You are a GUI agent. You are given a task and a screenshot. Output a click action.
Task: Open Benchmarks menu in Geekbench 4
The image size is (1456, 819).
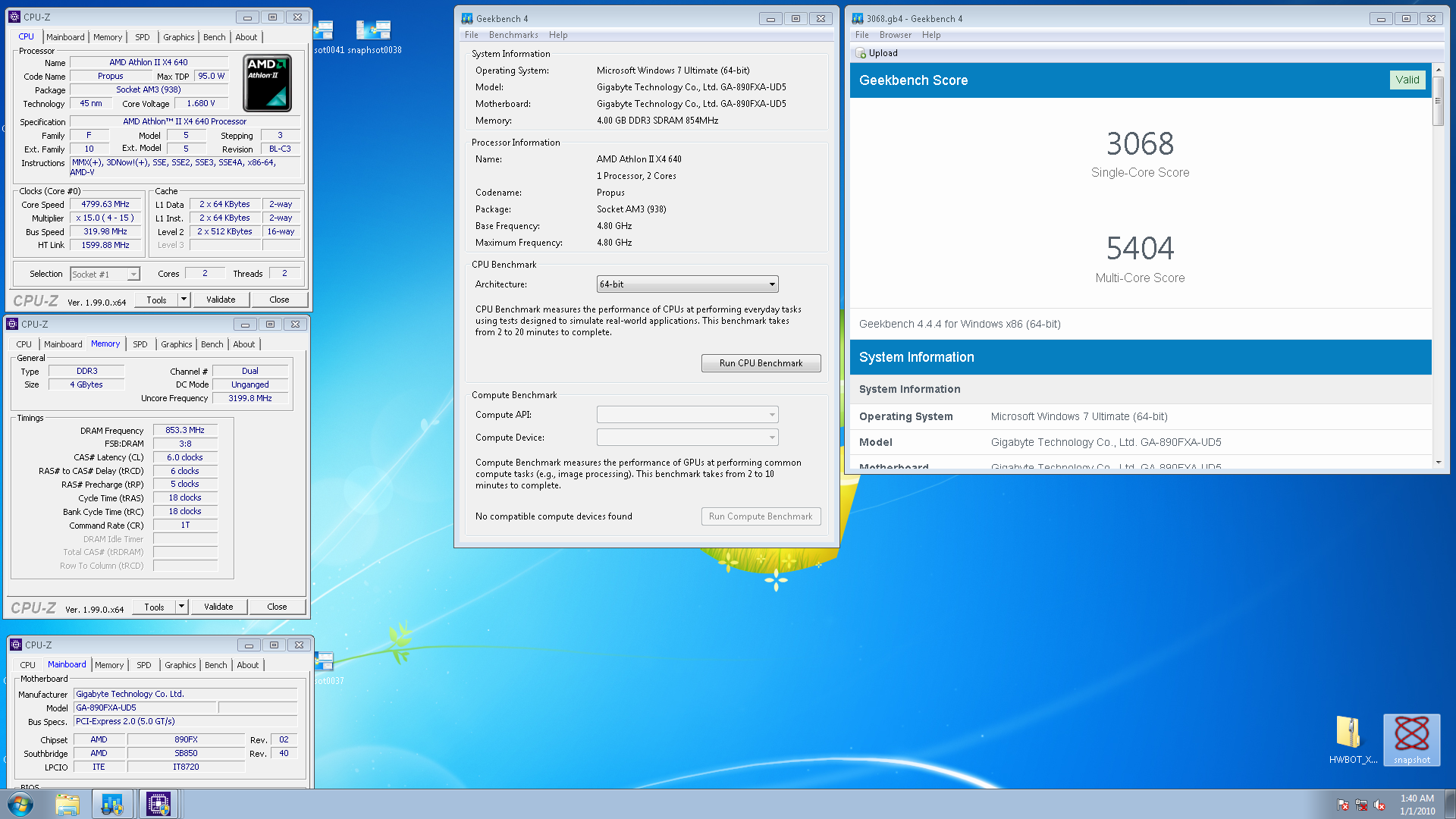pos(513,35)
